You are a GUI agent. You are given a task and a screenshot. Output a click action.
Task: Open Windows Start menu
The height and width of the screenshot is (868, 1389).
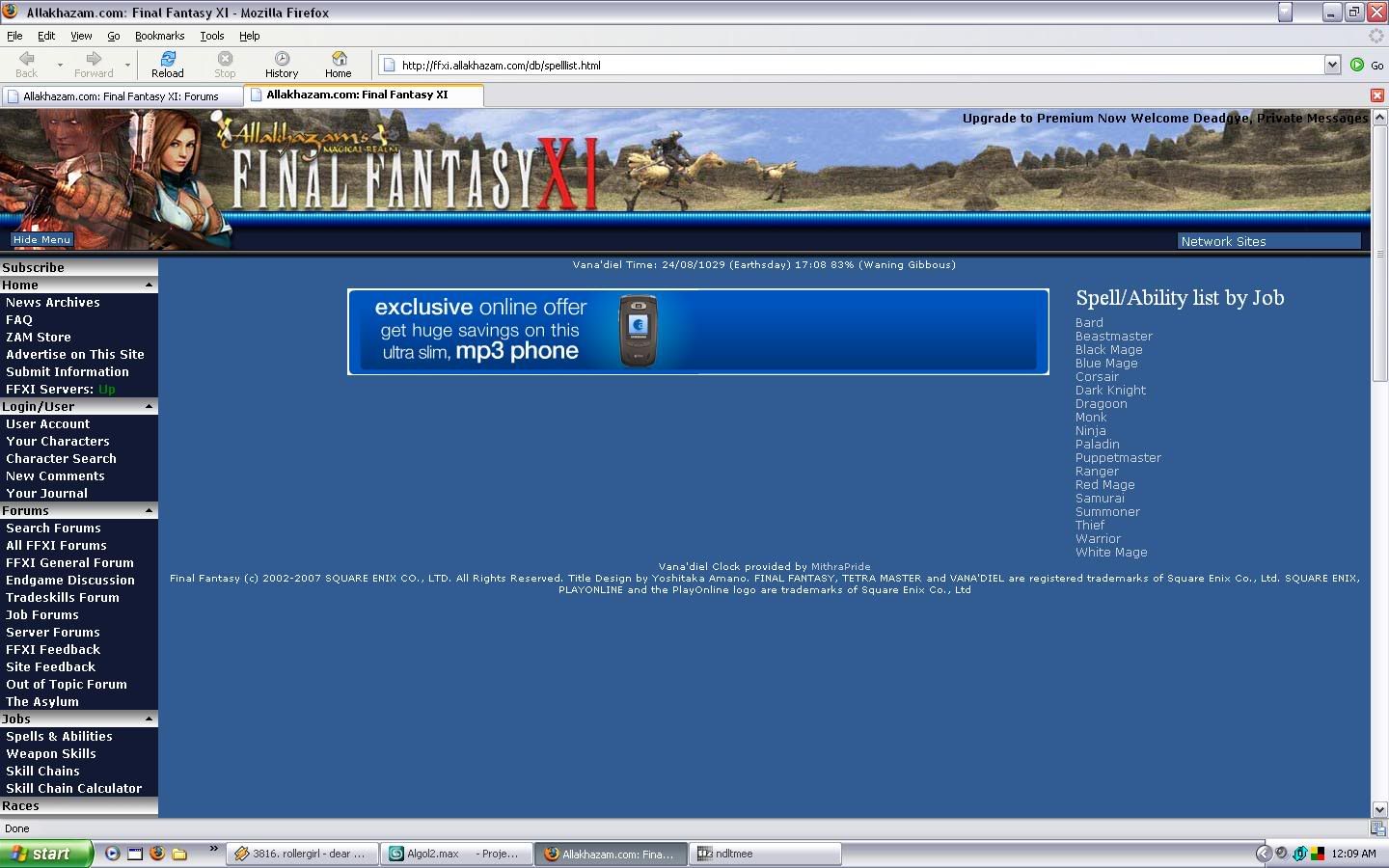point(46,854)
